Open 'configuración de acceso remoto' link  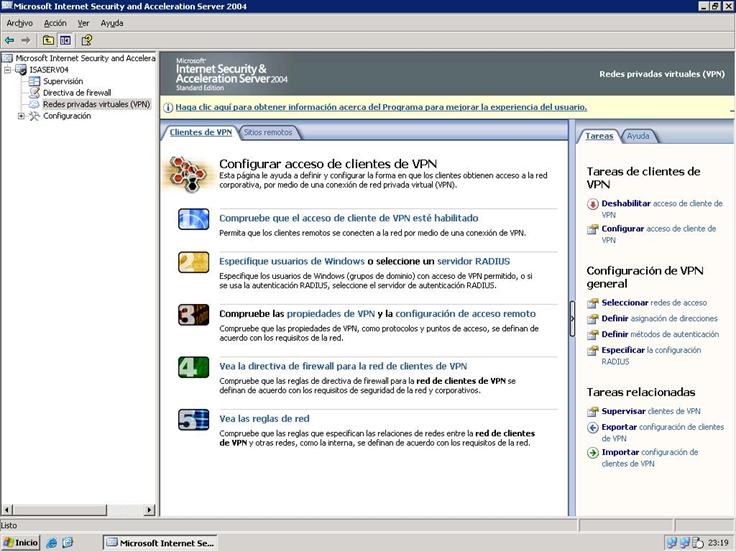point(466,314)
